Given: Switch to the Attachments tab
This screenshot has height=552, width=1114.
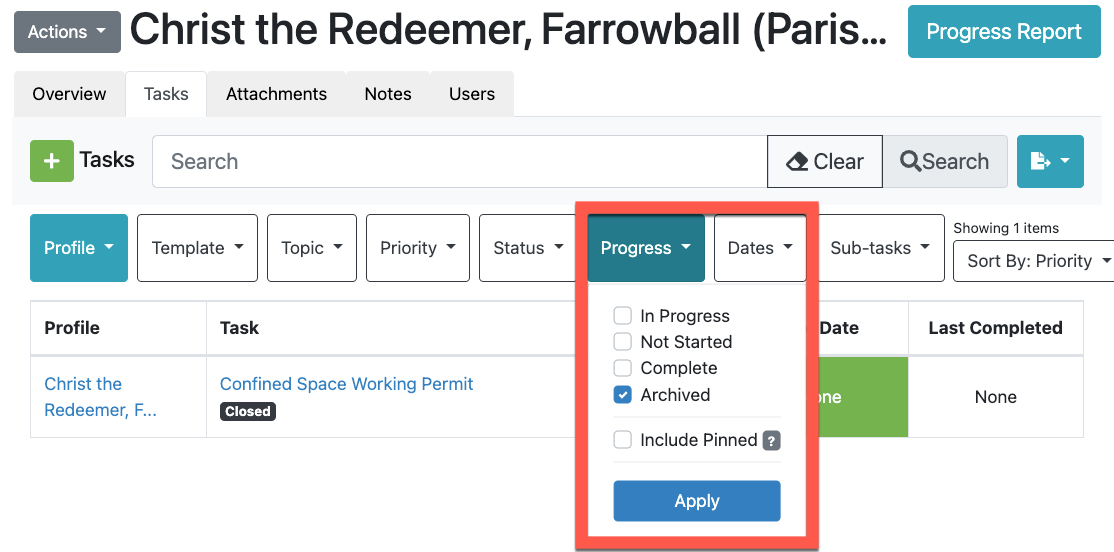Looking at the screenshot, I should pyautogui.click(x=276, y=94).
